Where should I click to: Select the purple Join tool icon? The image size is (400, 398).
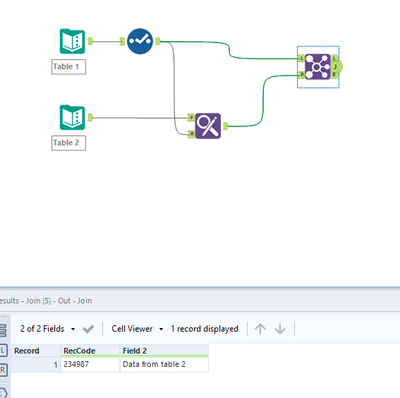tap(318, 67)
